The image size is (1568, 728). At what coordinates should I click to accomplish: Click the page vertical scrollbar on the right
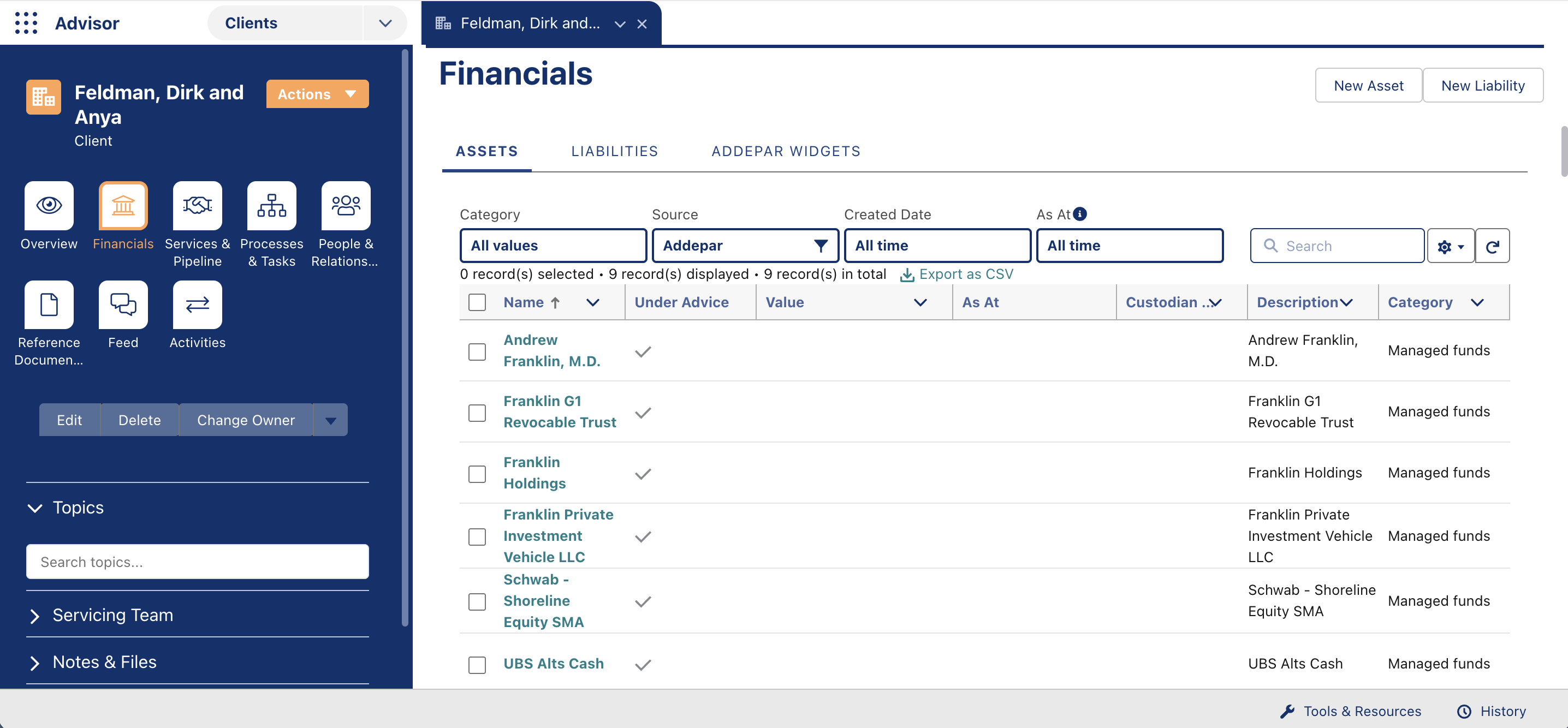coord(1564,152)
